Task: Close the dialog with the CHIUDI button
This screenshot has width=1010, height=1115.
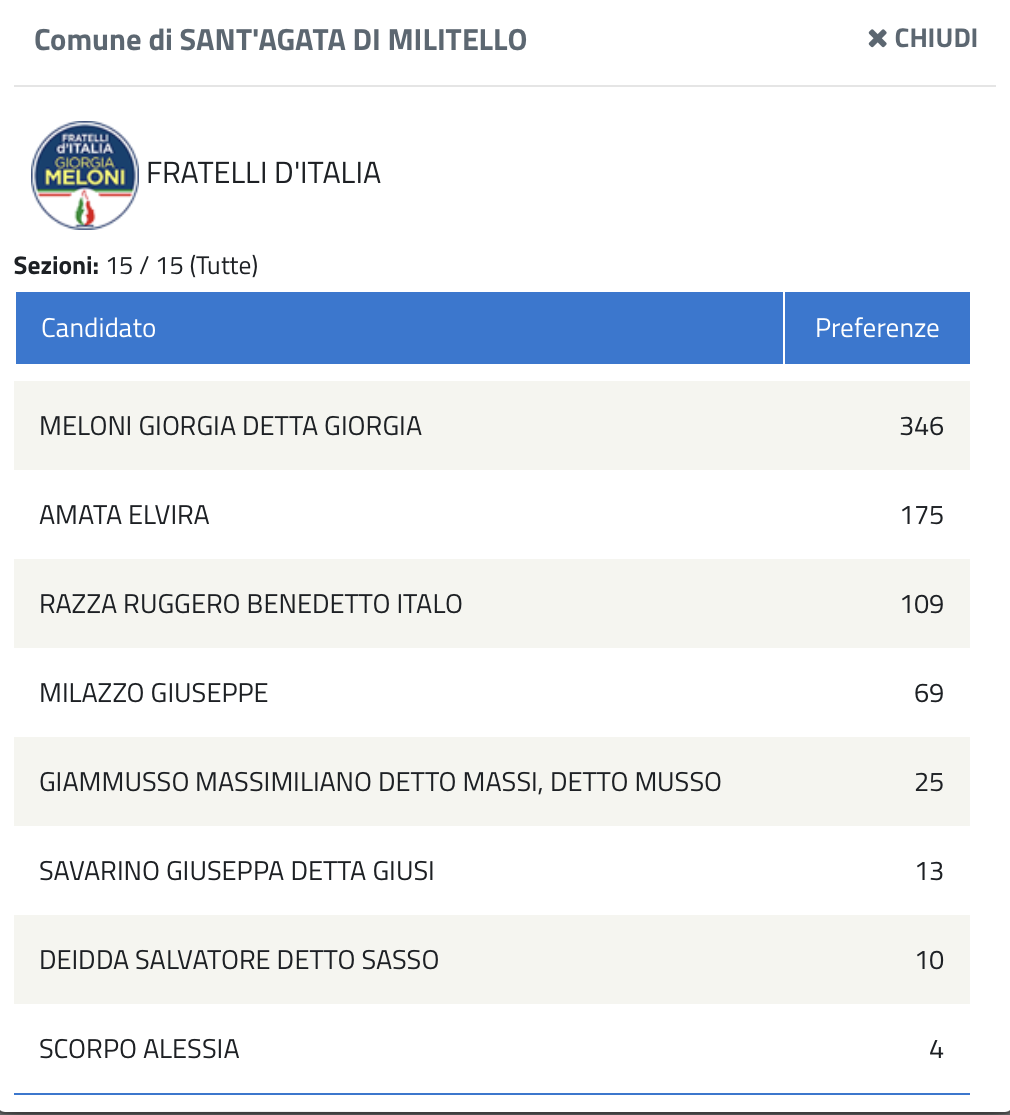Action: (922, 39)
